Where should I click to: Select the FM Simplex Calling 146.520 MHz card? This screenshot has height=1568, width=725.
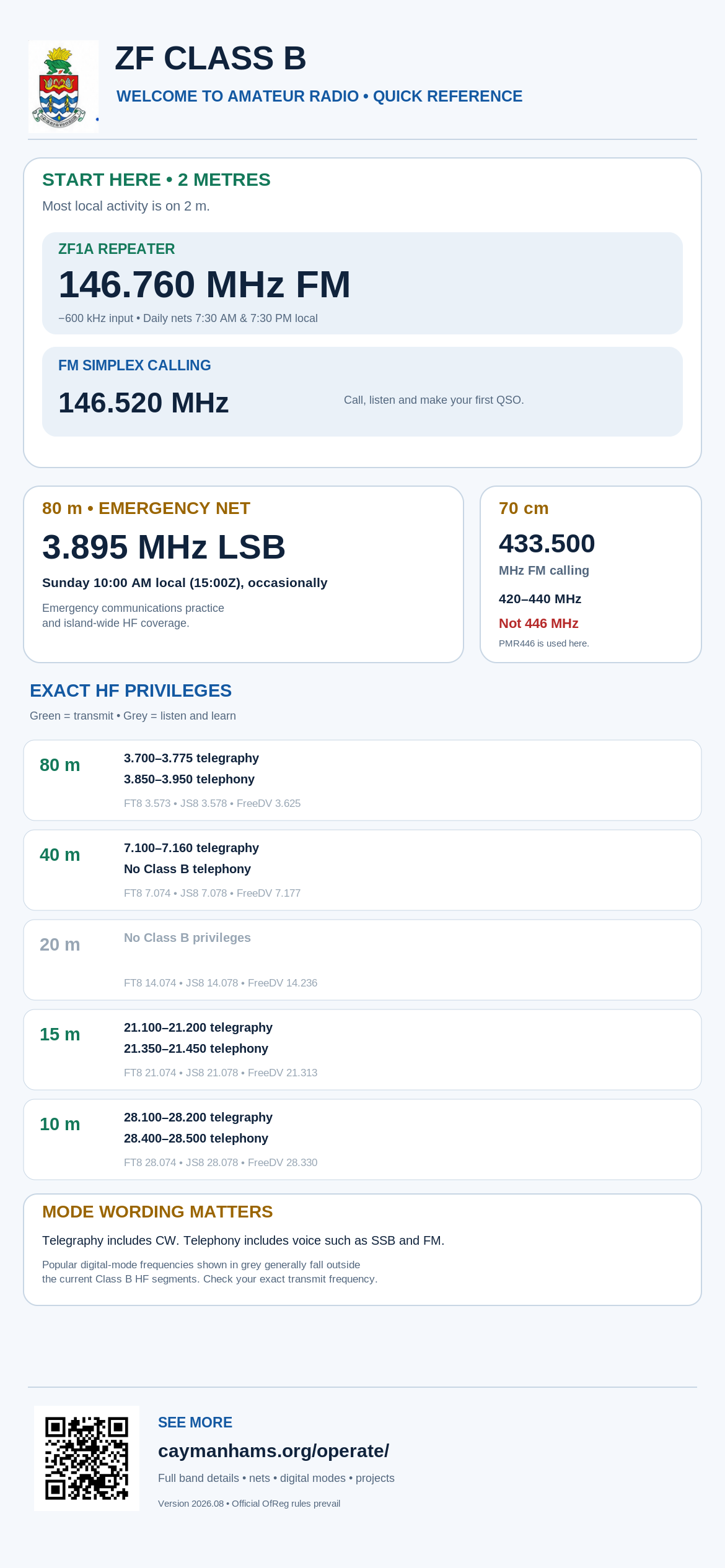[362, 391]
